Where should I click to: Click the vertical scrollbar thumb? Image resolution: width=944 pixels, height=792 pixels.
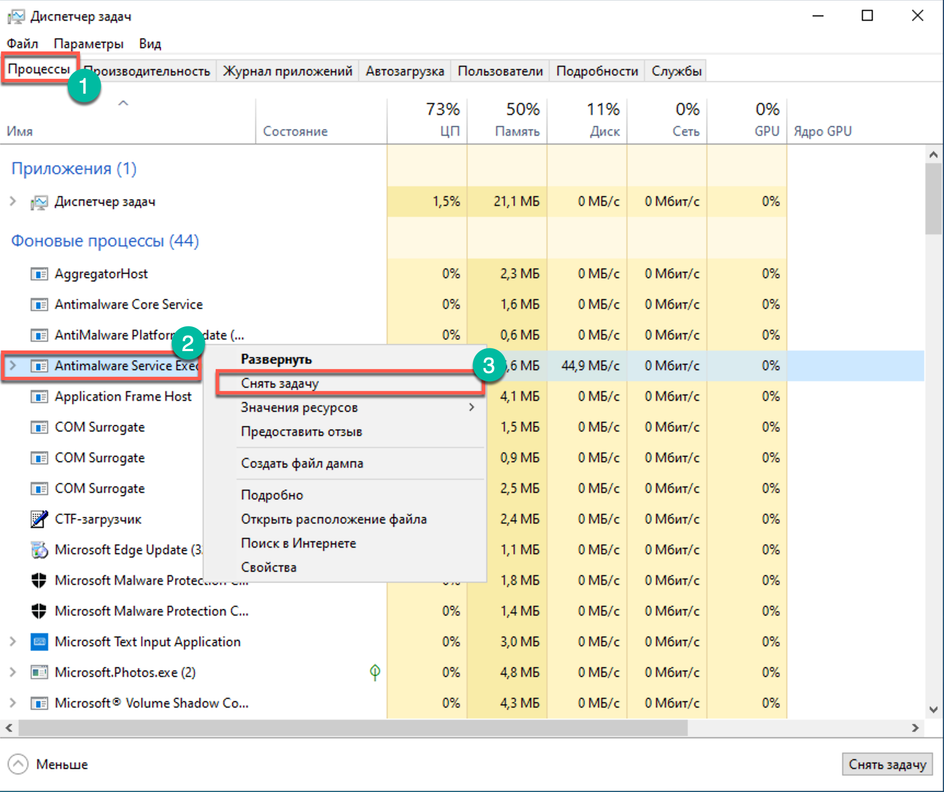(934, 199)
